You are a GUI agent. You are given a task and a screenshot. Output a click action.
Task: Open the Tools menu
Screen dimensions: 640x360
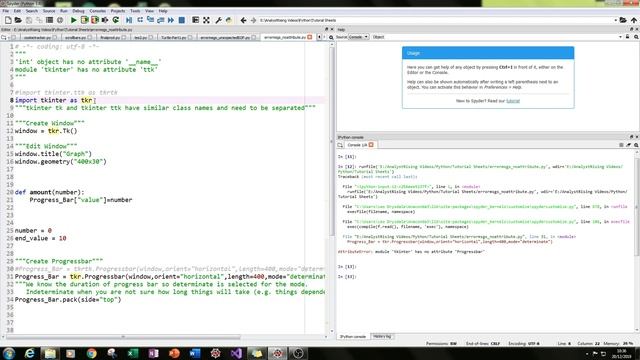tap(135, 11)
